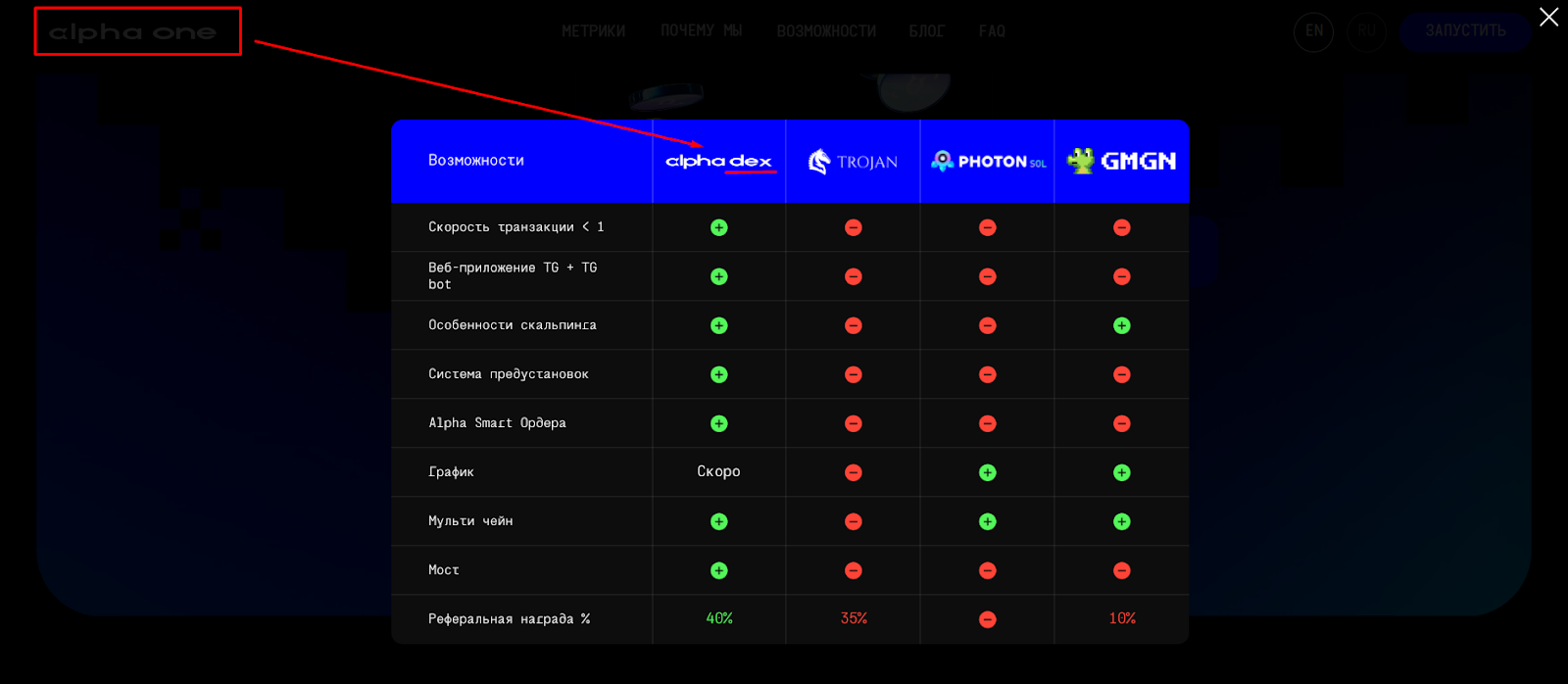Click GMGN red minus for Скорость транзакции
This screenshot has height=684, width=1568.
(1122, 227)
